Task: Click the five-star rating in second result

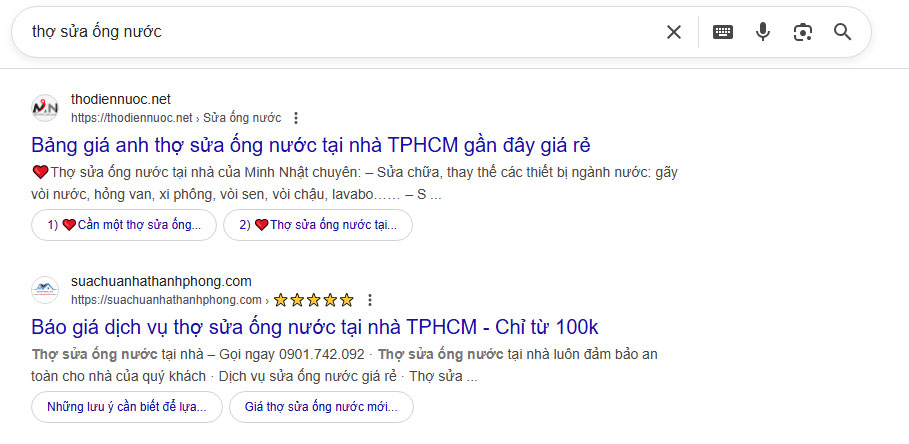Action: click(314, 300)
